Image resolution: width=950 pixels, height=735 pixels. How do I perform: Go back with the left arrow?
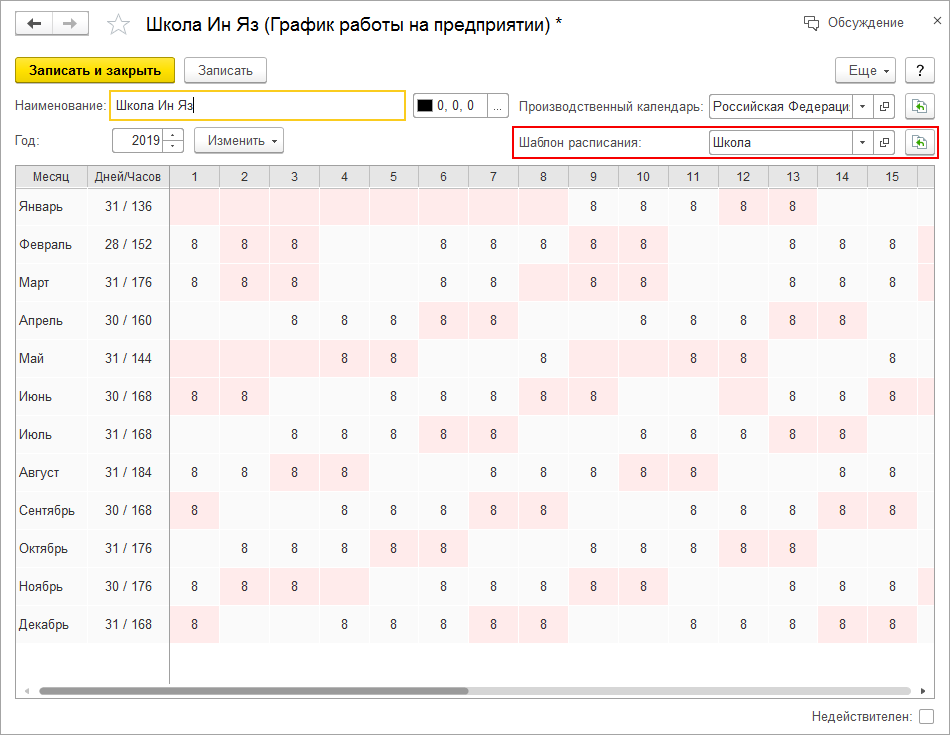[x=35, y=24]
